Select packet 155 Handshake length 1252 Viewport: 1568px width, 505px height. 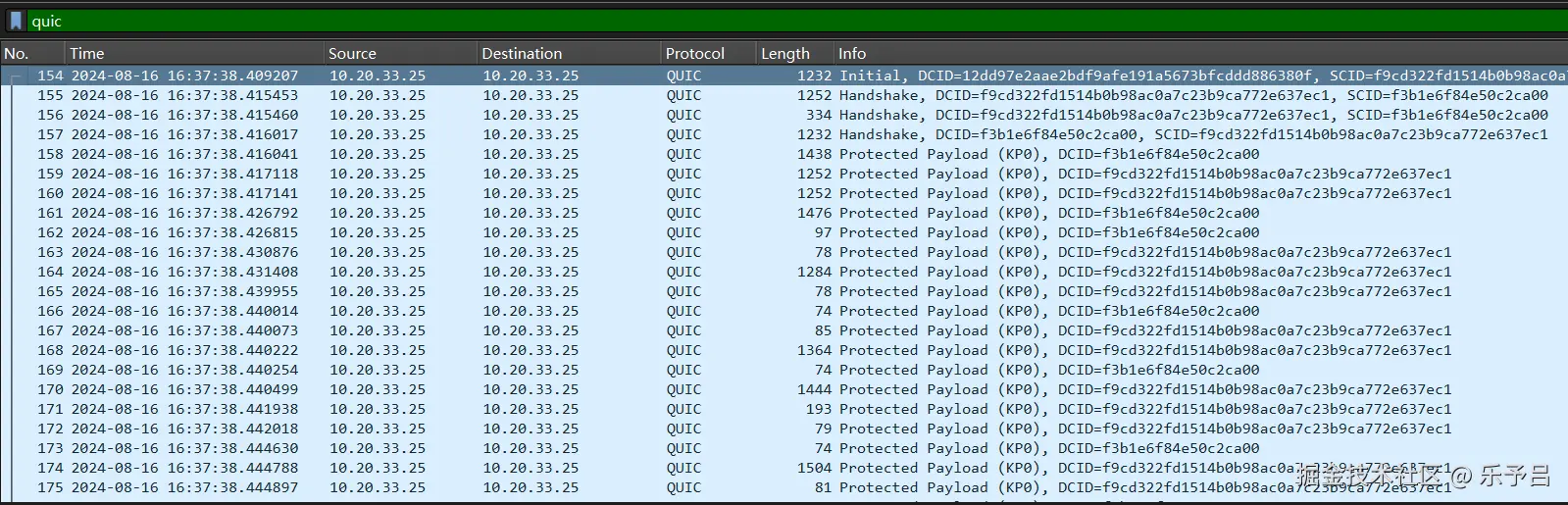(x=784, y=95)
